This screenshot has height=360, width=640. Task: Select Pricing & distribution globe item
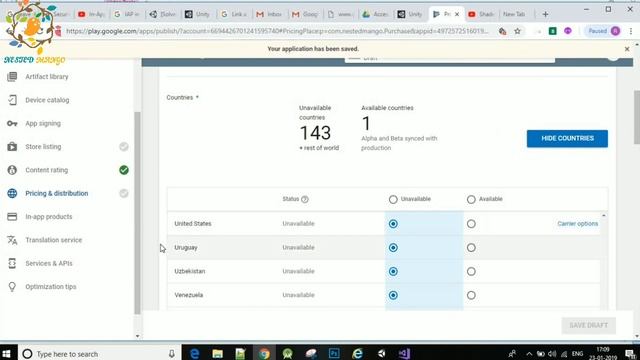click(12, 193)
